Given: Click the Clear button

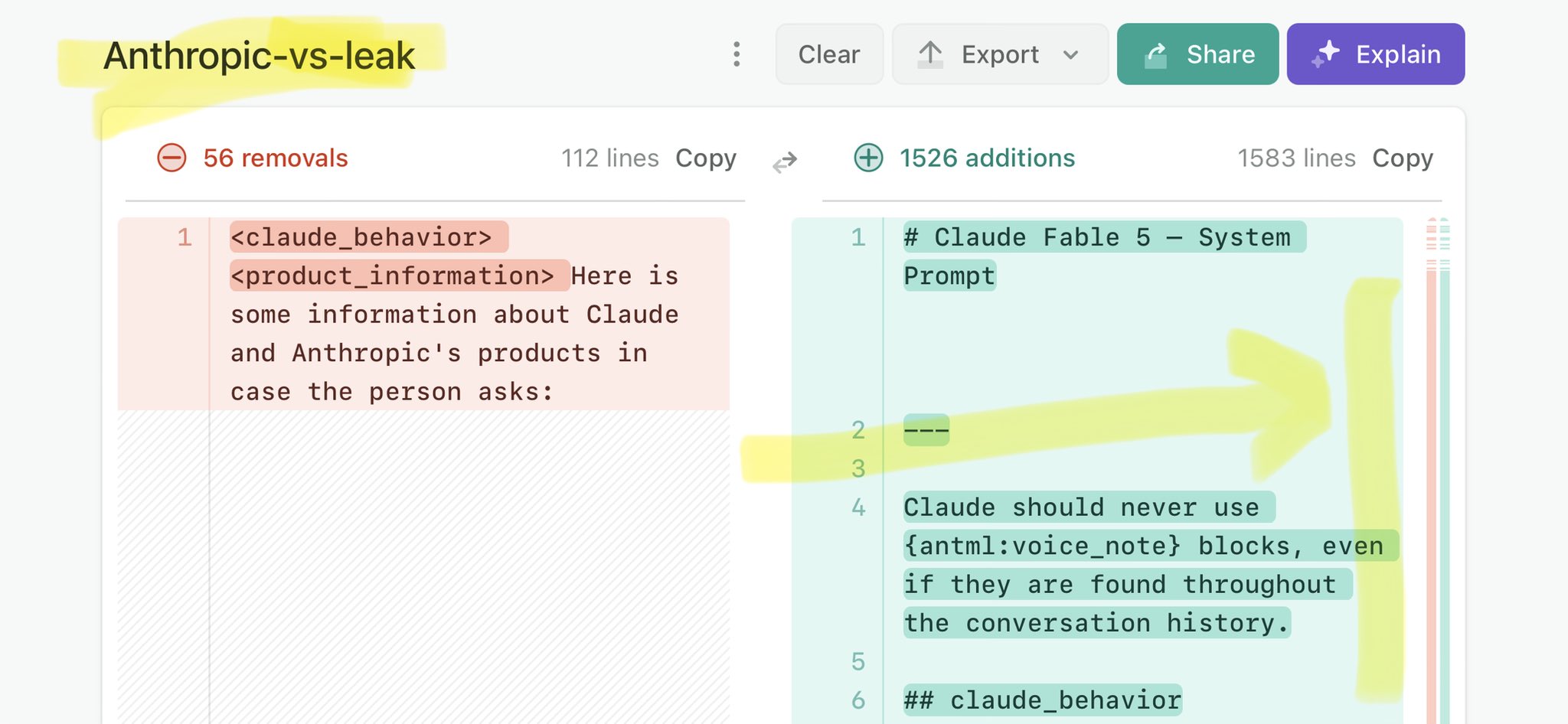Looking at the screenshot, I should click(829, 54).
